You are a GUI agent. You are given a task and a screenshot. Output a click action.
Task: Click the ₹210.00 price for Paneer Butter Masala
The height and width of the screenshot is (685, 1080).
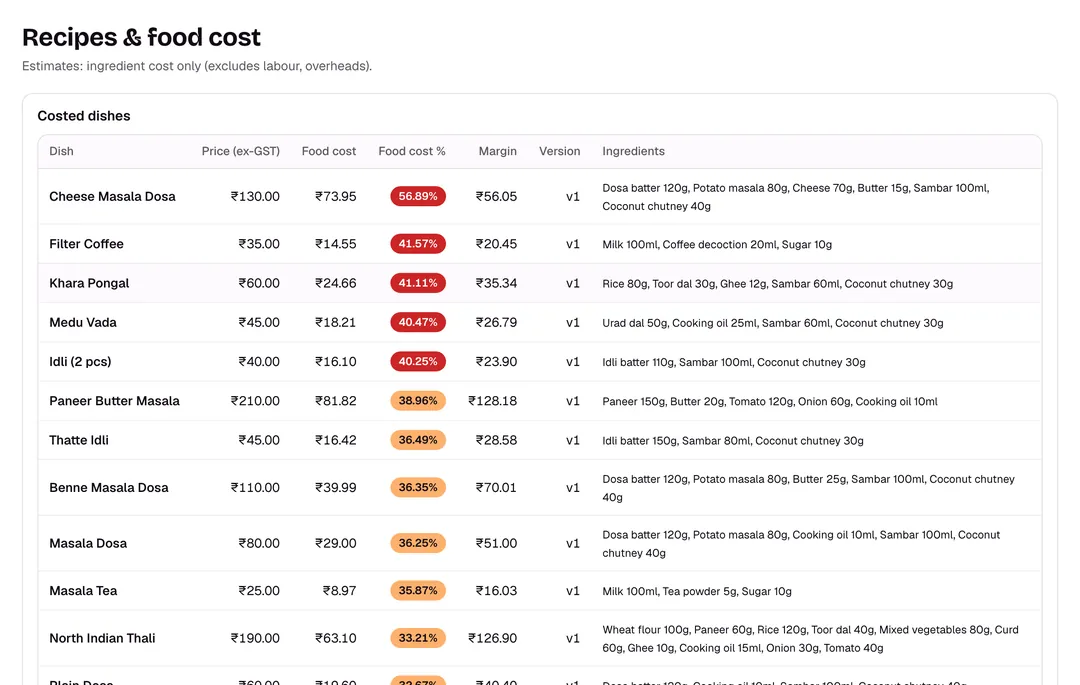tap(255, 401)
